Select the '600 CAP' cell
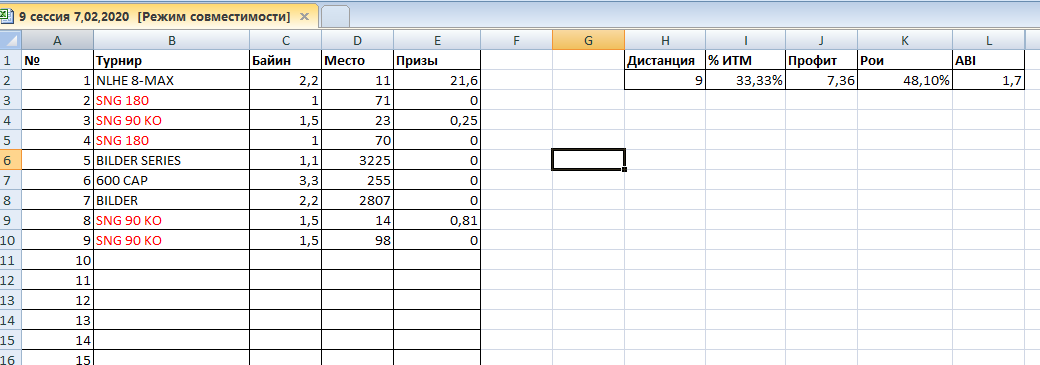Image resolution: width=1040 pixels, height=365 pixels. pos(172,181)
